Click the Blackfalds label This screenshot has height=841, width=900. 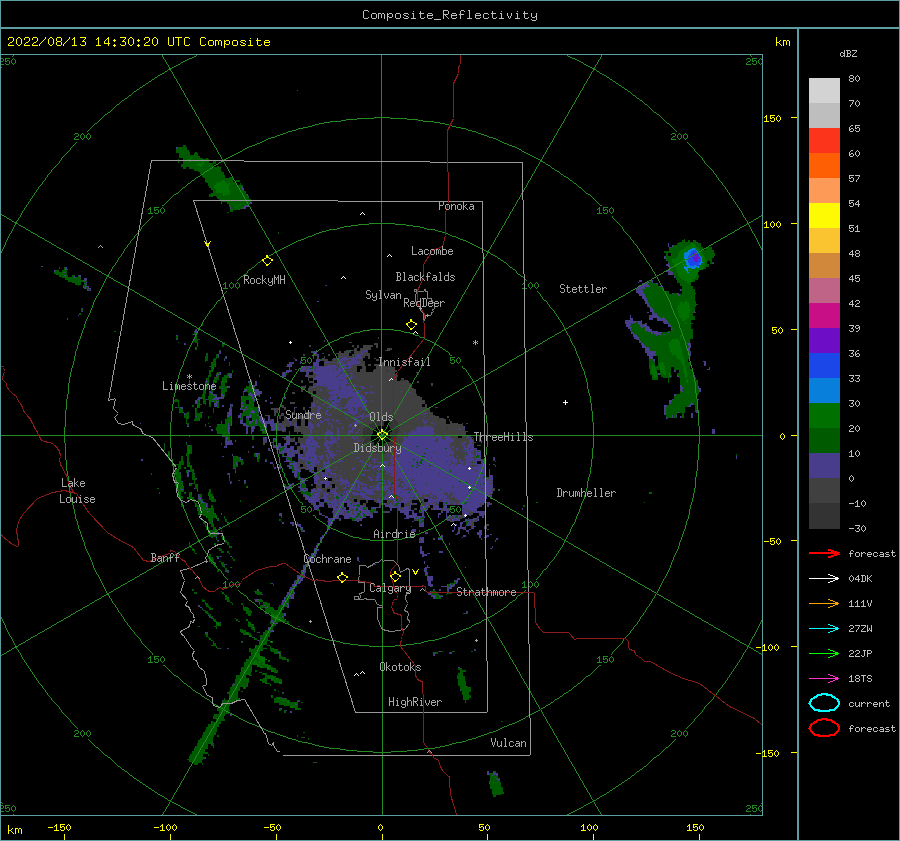click(x=425, y=277)
